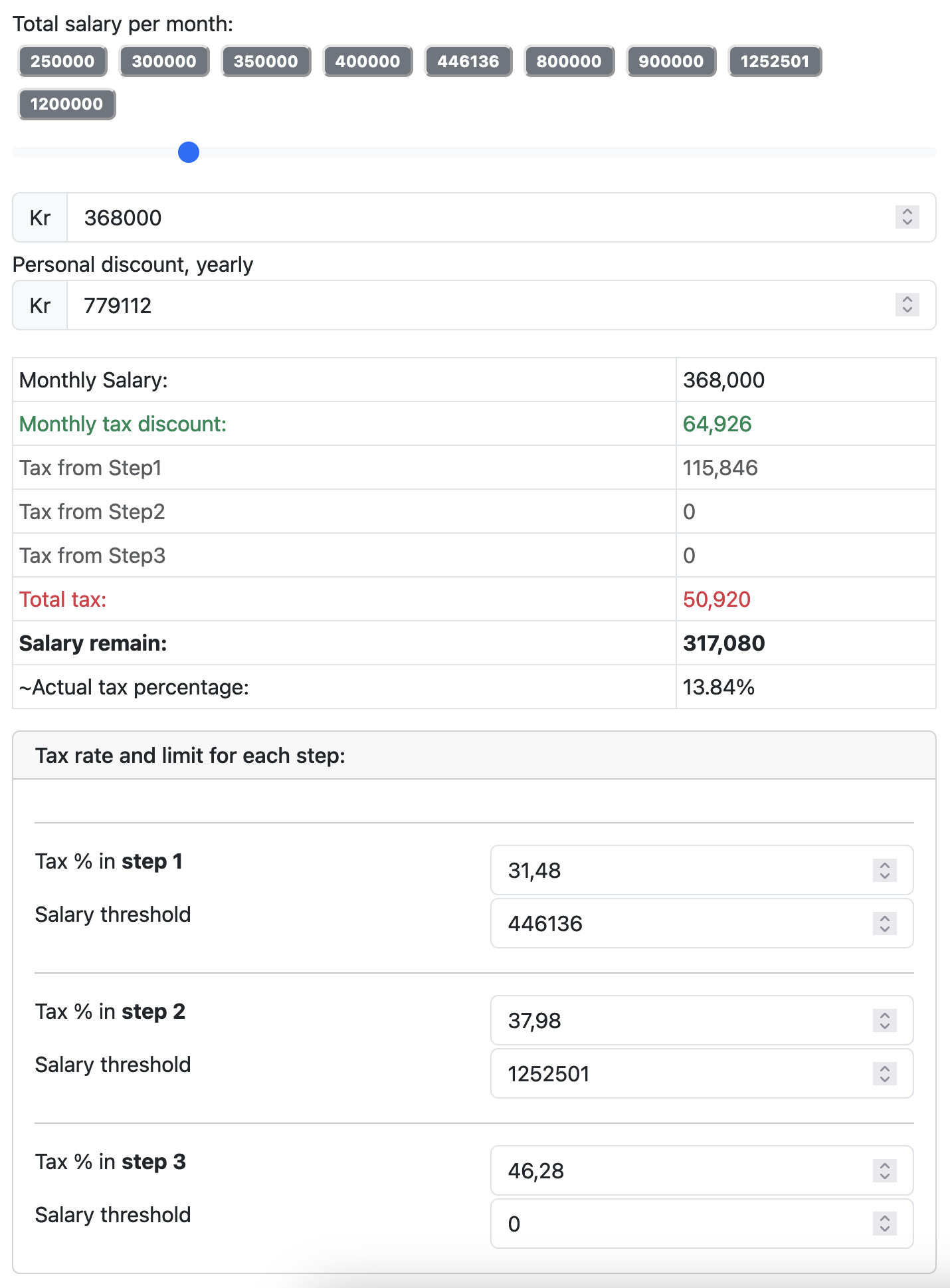The image size is (950, 1288).
Task: Click the 250000 salary preset button
Action: 62,61
